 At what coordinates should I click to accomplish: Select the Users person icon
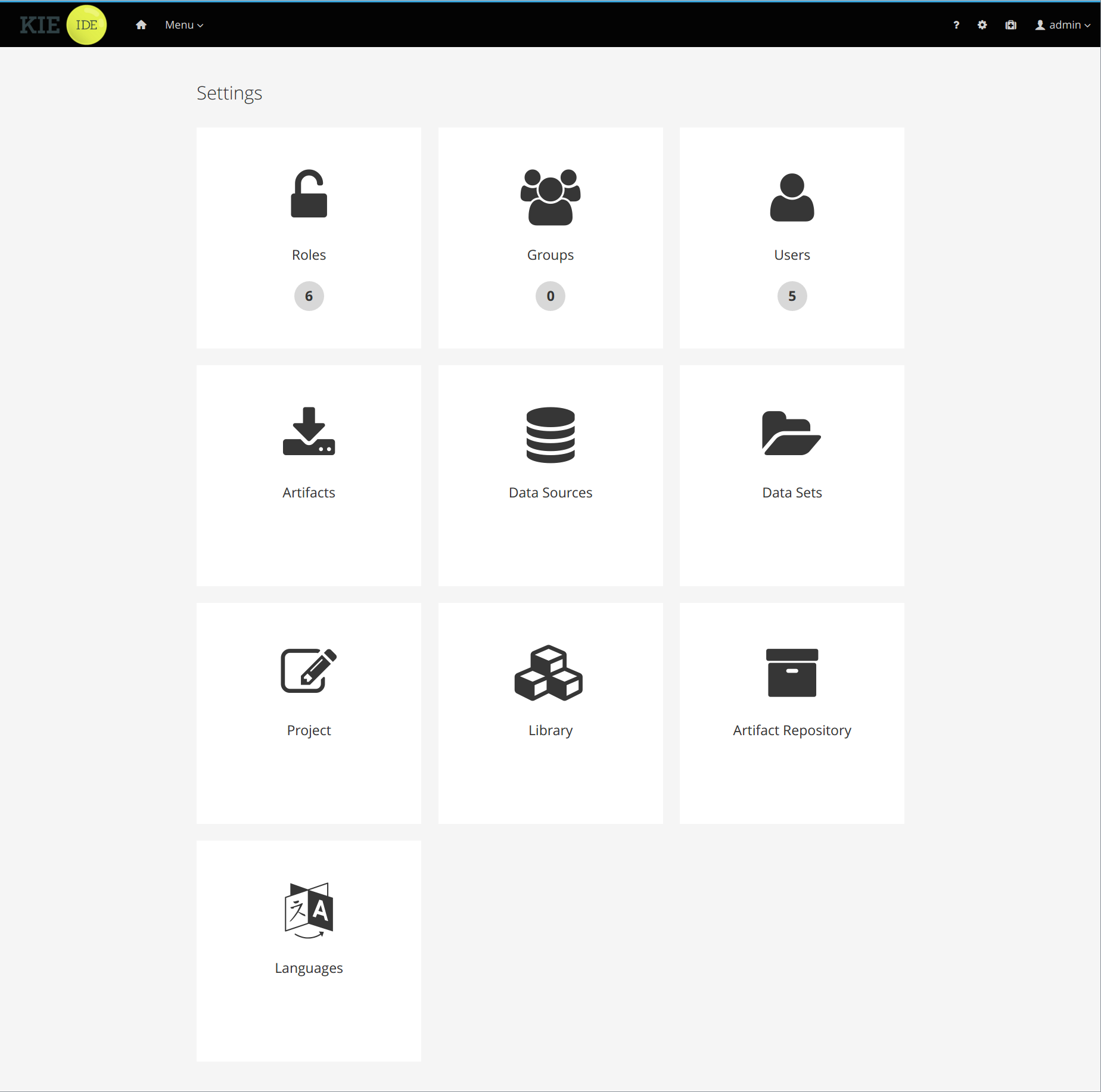(791, 198)
